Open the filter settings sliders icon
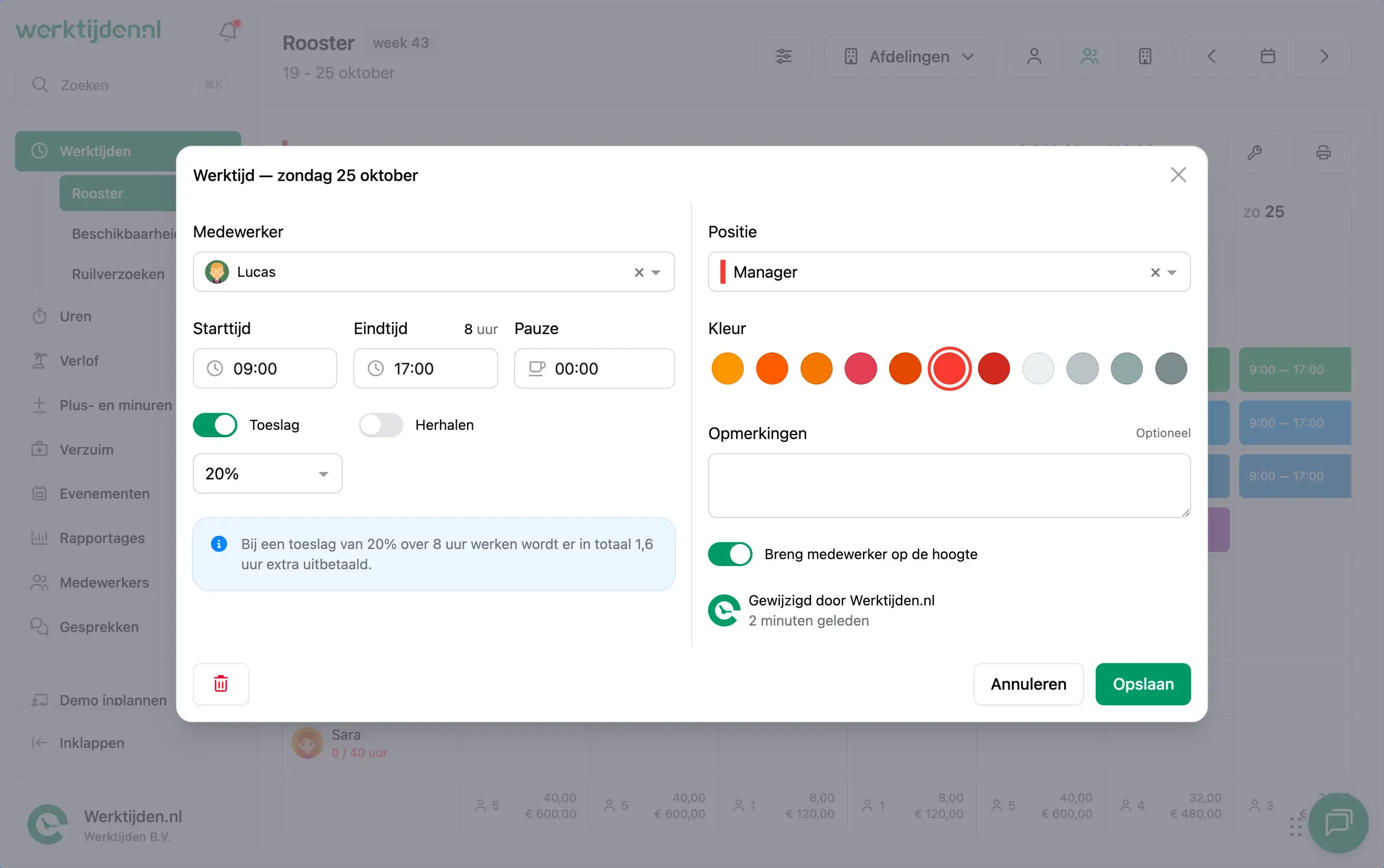 tap(784, 56)
